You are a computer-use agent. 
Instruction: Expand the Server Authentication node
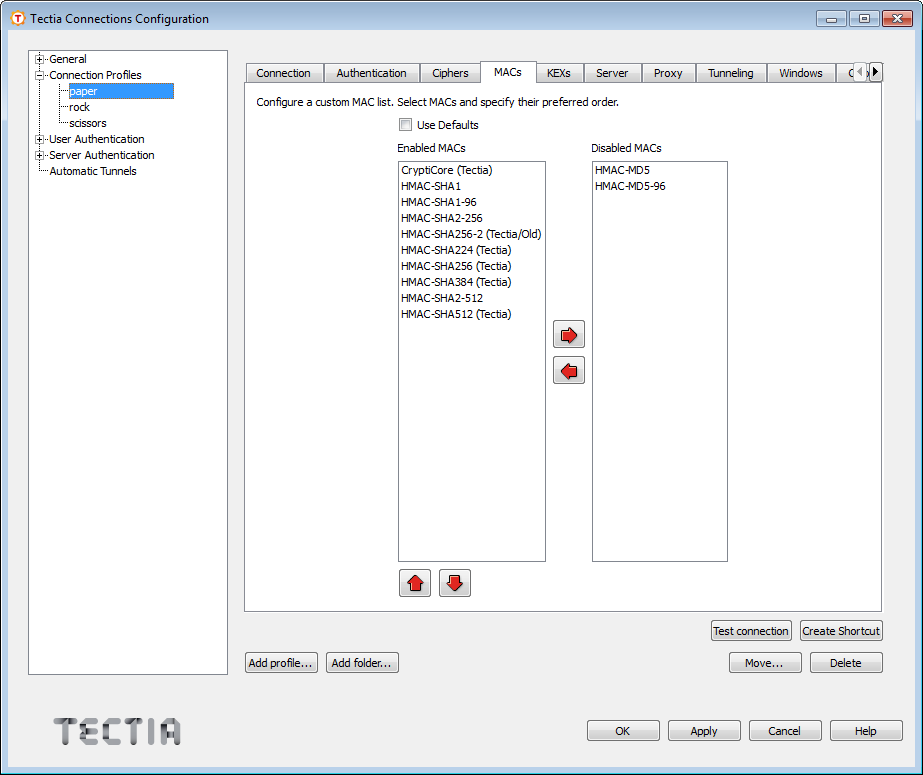point(39,155)
